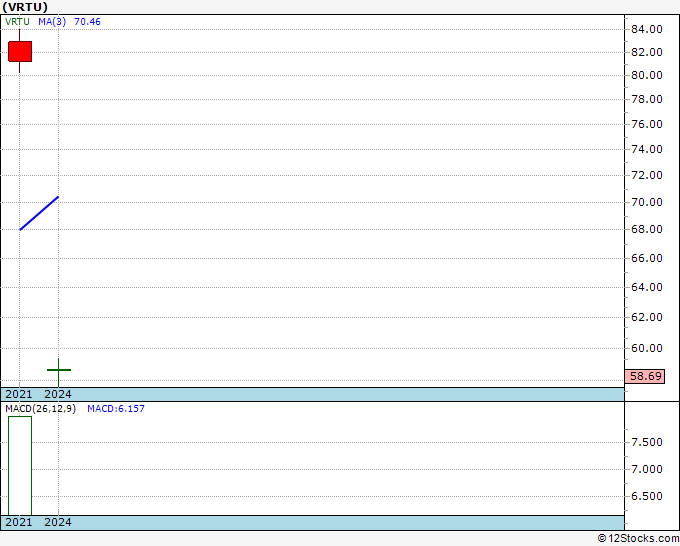Screen dimensions: 680x546
Task: Click the 62.00 price axis label
Action: [x=647, y=317]
